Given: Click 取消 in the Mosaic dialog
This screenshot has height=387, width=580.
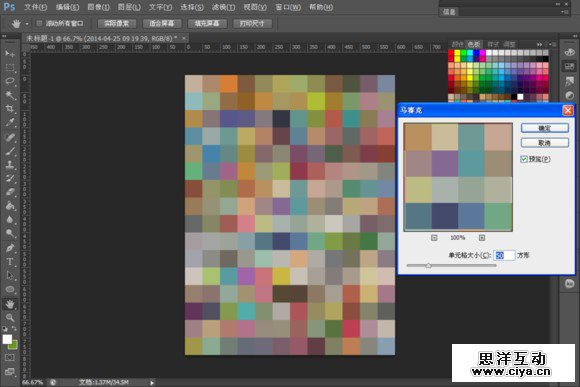Looking at the screenshot, I should coord(544,143).
